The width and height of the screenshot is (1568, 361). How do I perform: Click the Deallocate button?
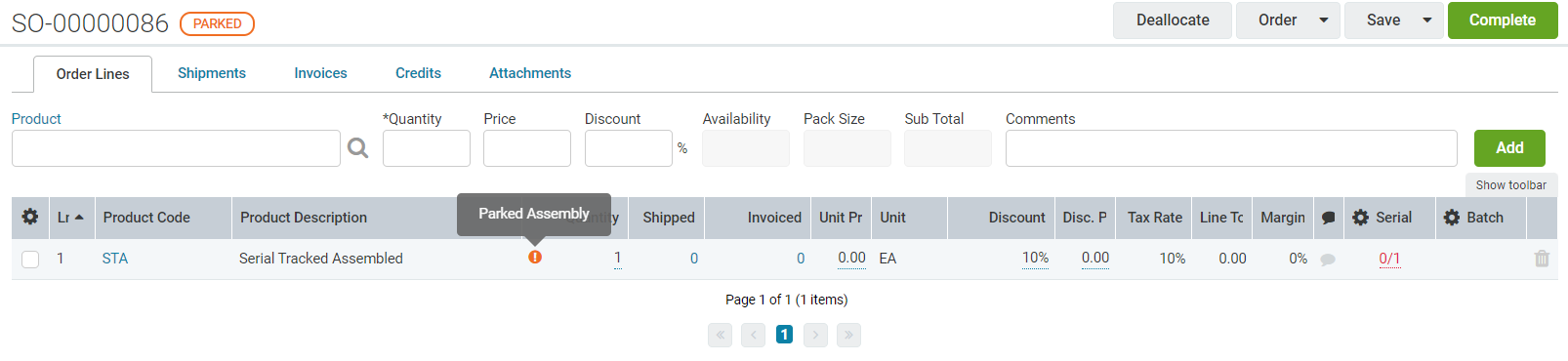pos(1173,20)
